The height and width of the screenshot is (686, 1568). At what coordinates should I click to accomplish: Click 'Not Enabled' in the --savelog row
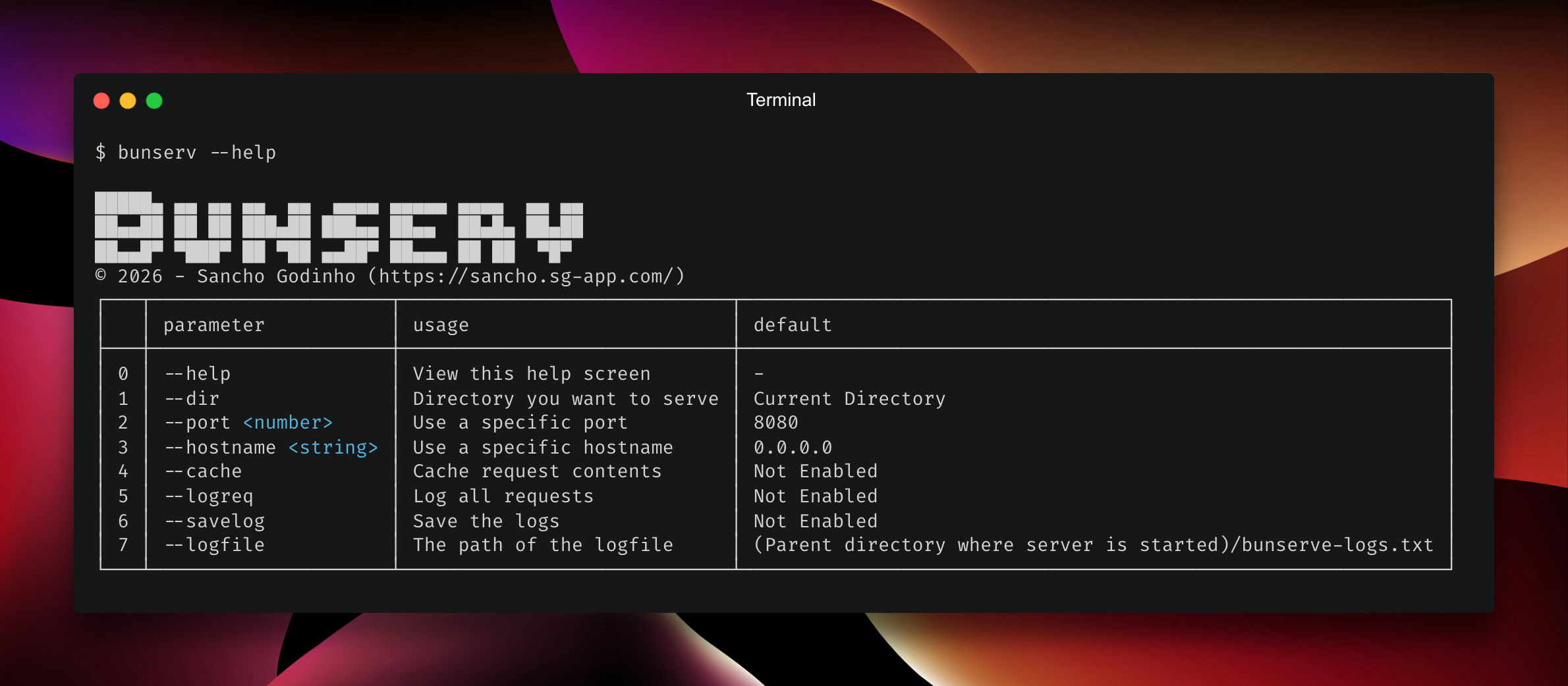pyautogui.click(x=816, y=521)
